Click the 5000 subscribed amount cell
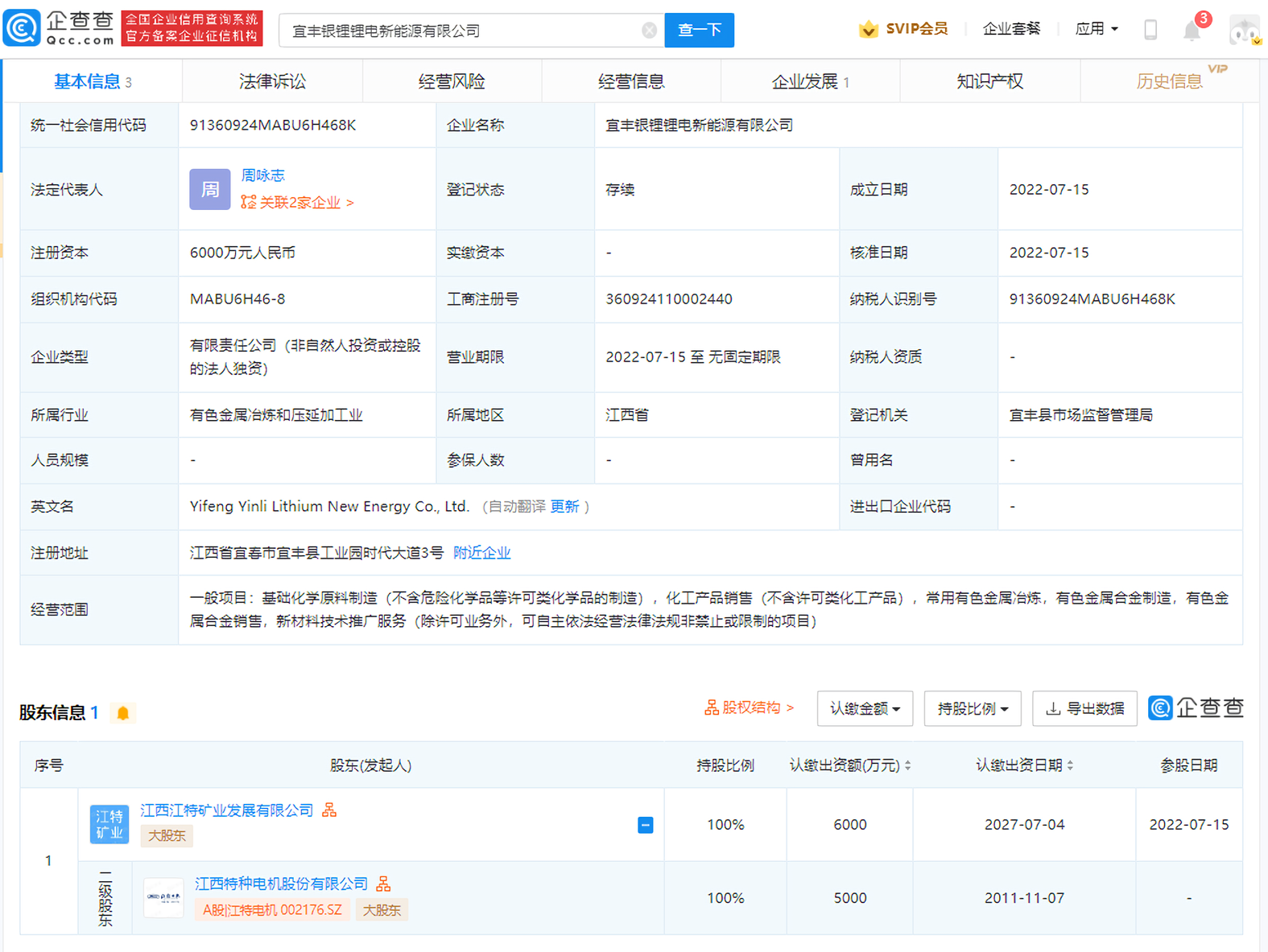The height and width of the screenshot is (952, 1268). click(x=850, y=898)
